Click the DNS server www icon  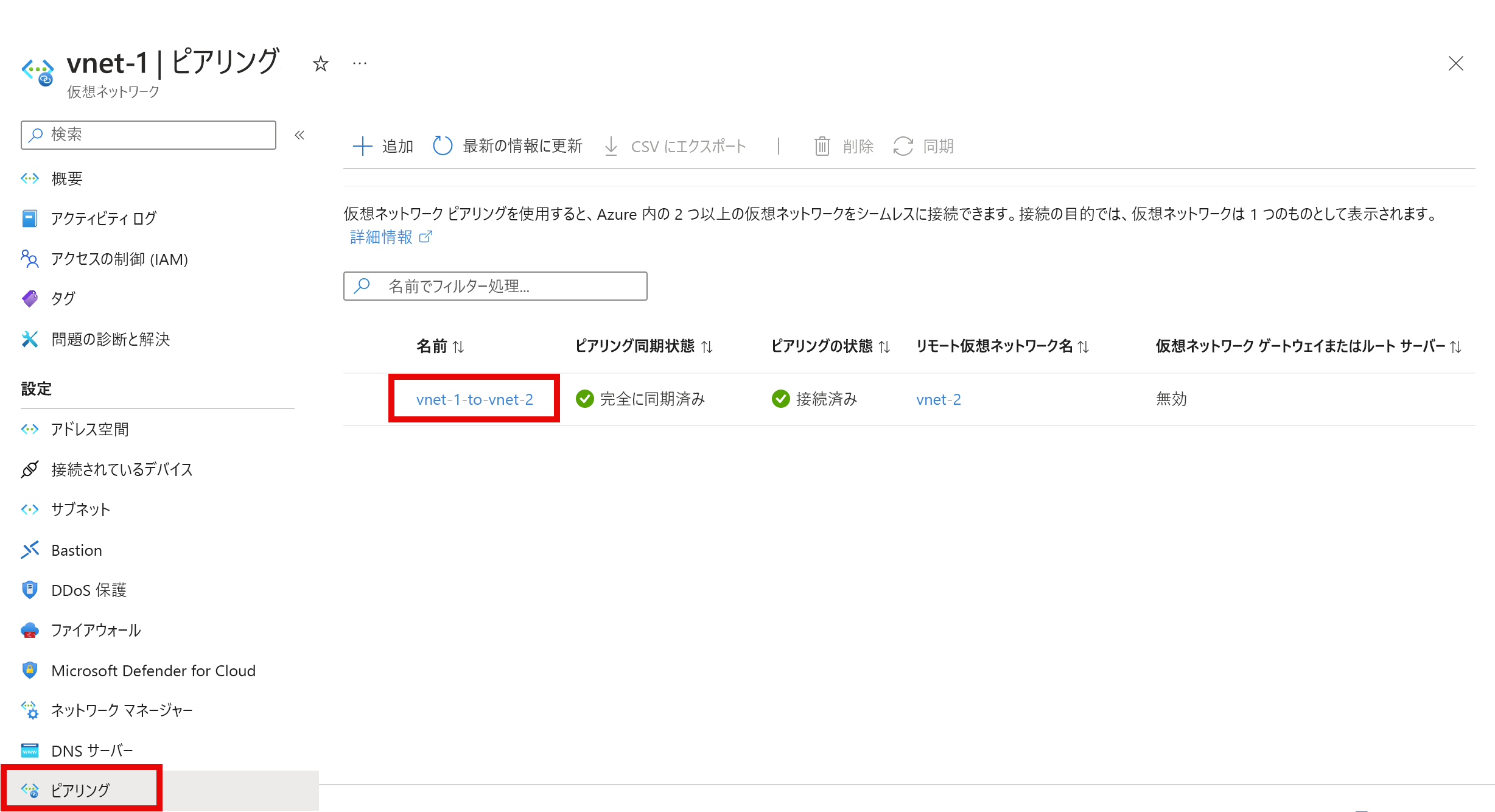pyautogui.click(x=30, y=751)
